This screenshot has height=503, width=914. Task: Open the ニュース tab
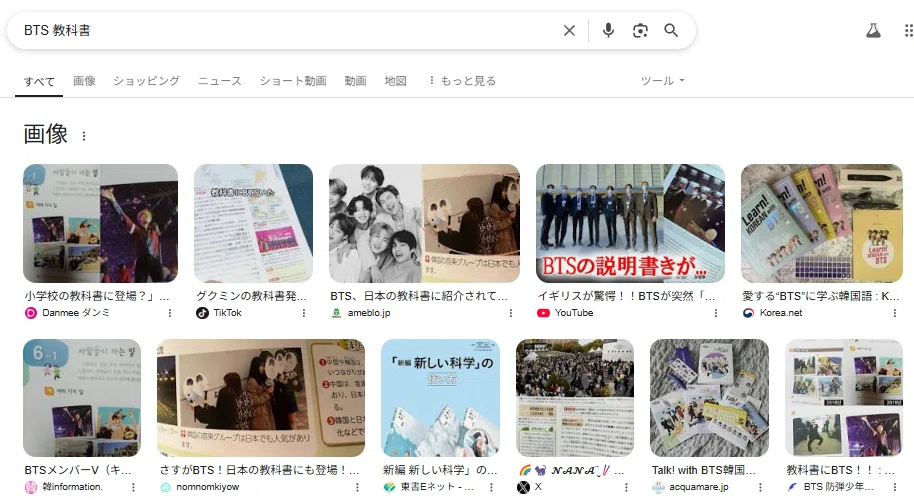pos(220,81)
